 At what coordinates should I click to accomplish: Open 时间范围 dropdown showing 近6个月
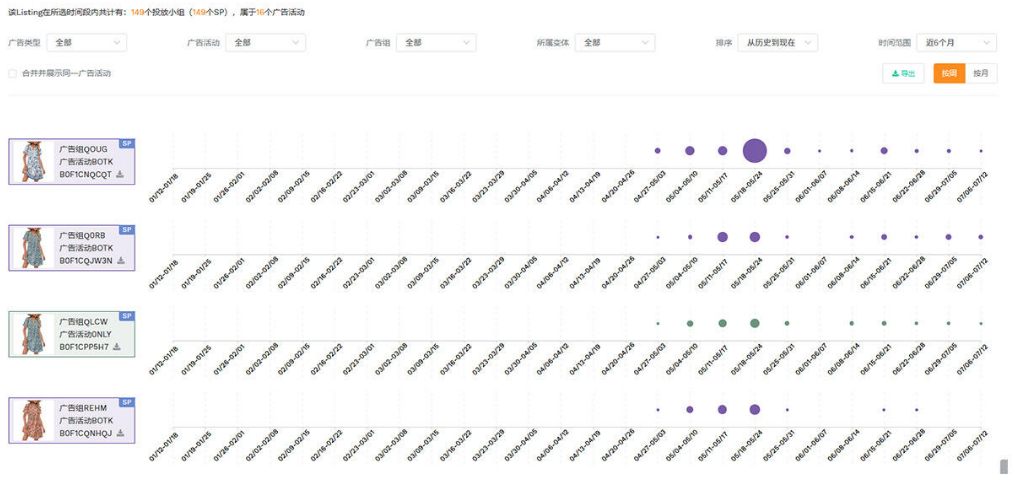coord(957,43)
